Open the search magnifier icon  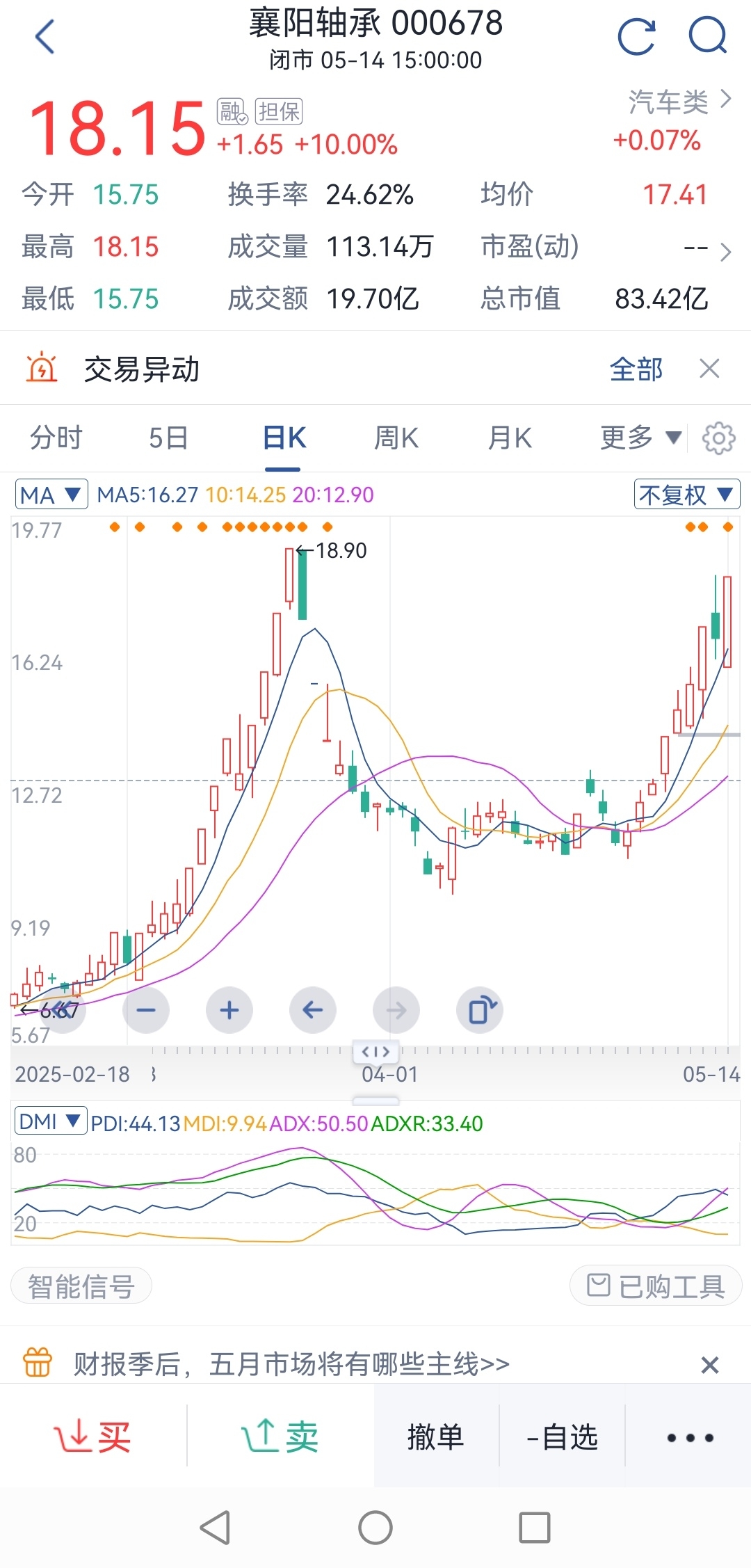(x=708, y=36)
